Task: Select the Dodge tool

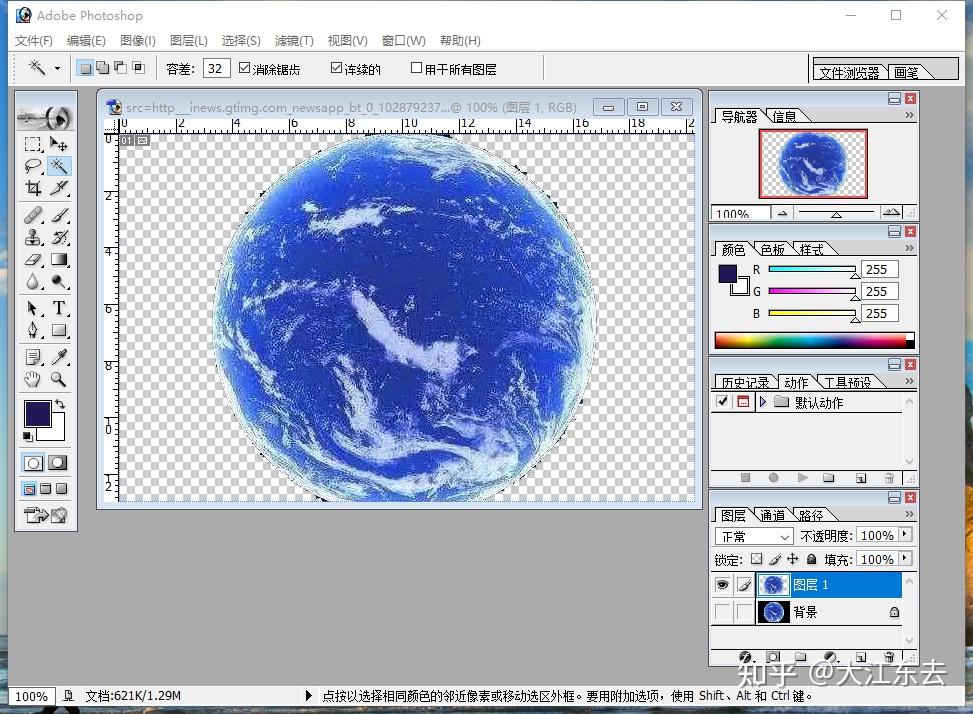Action: pyautogui.click(x=59, y=282)
